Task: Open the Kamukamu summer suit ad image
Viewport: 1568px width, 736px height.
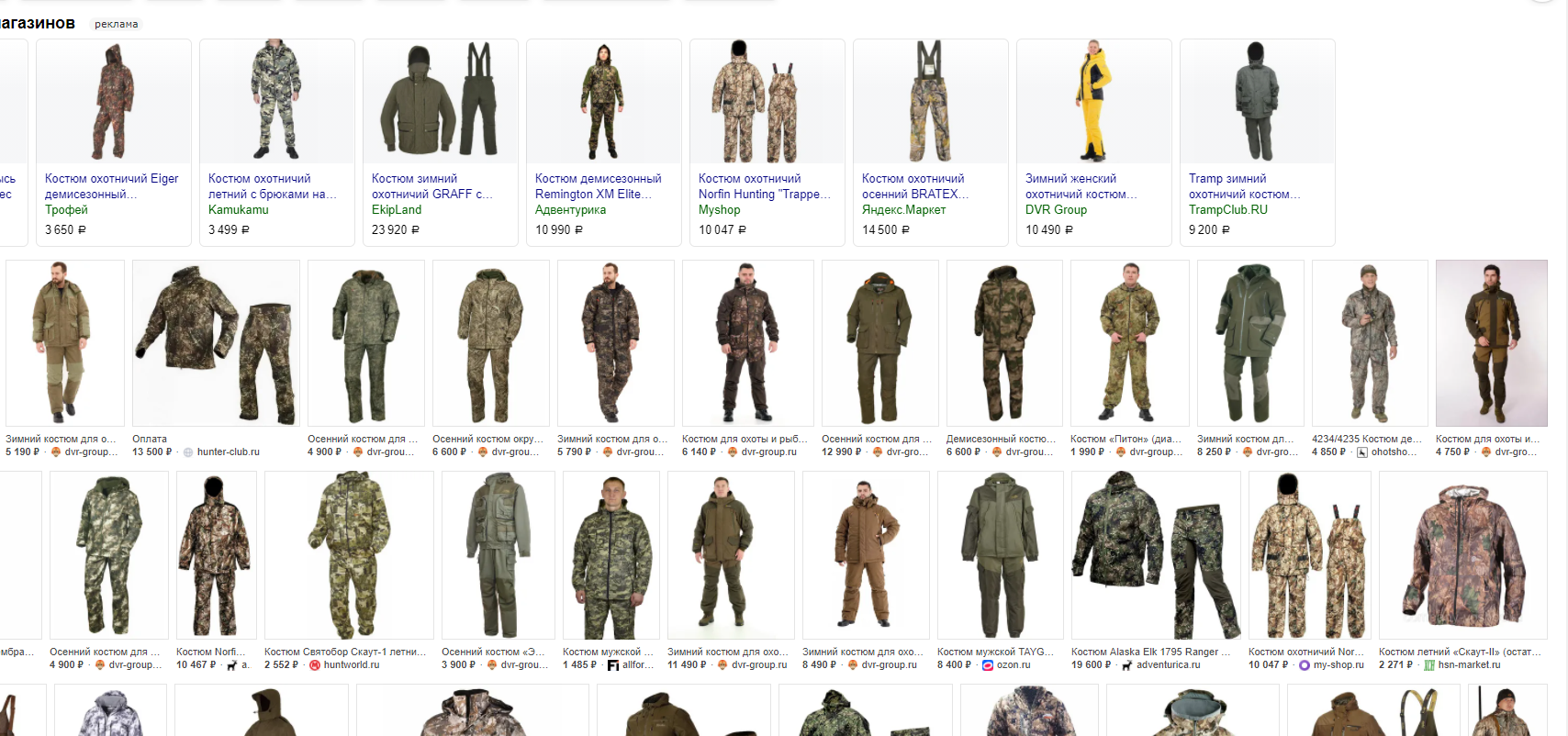Action: pos(277,101)
